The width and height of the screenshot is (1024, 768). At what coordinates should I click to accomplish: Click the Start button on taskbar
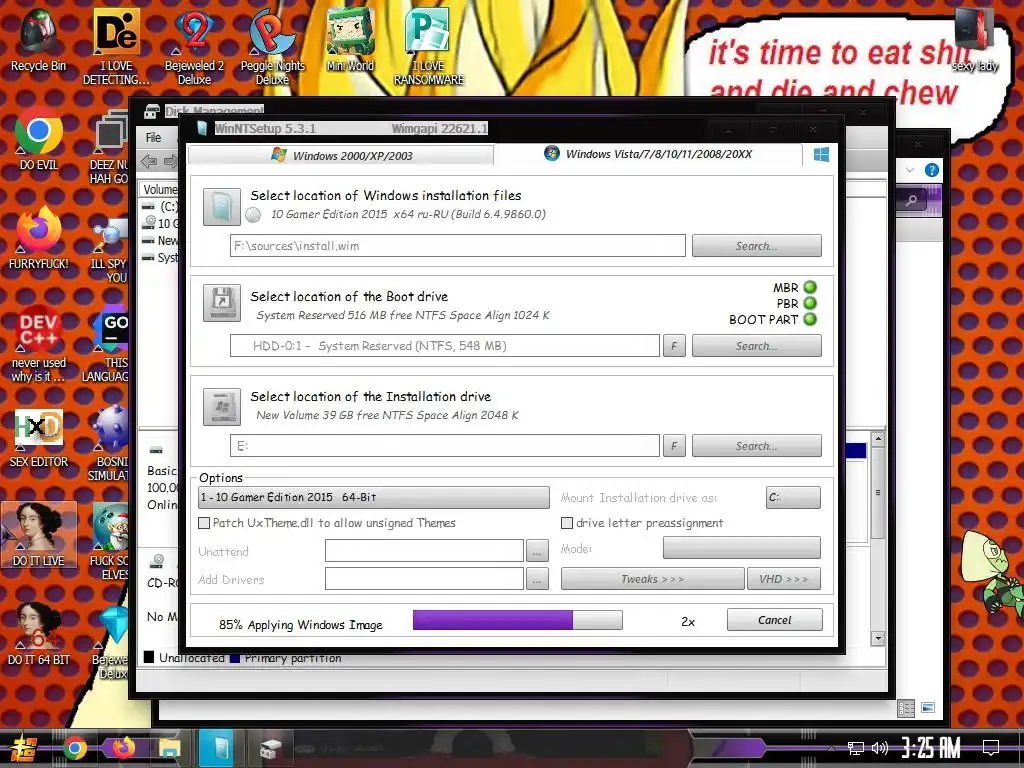click(23, 748)
